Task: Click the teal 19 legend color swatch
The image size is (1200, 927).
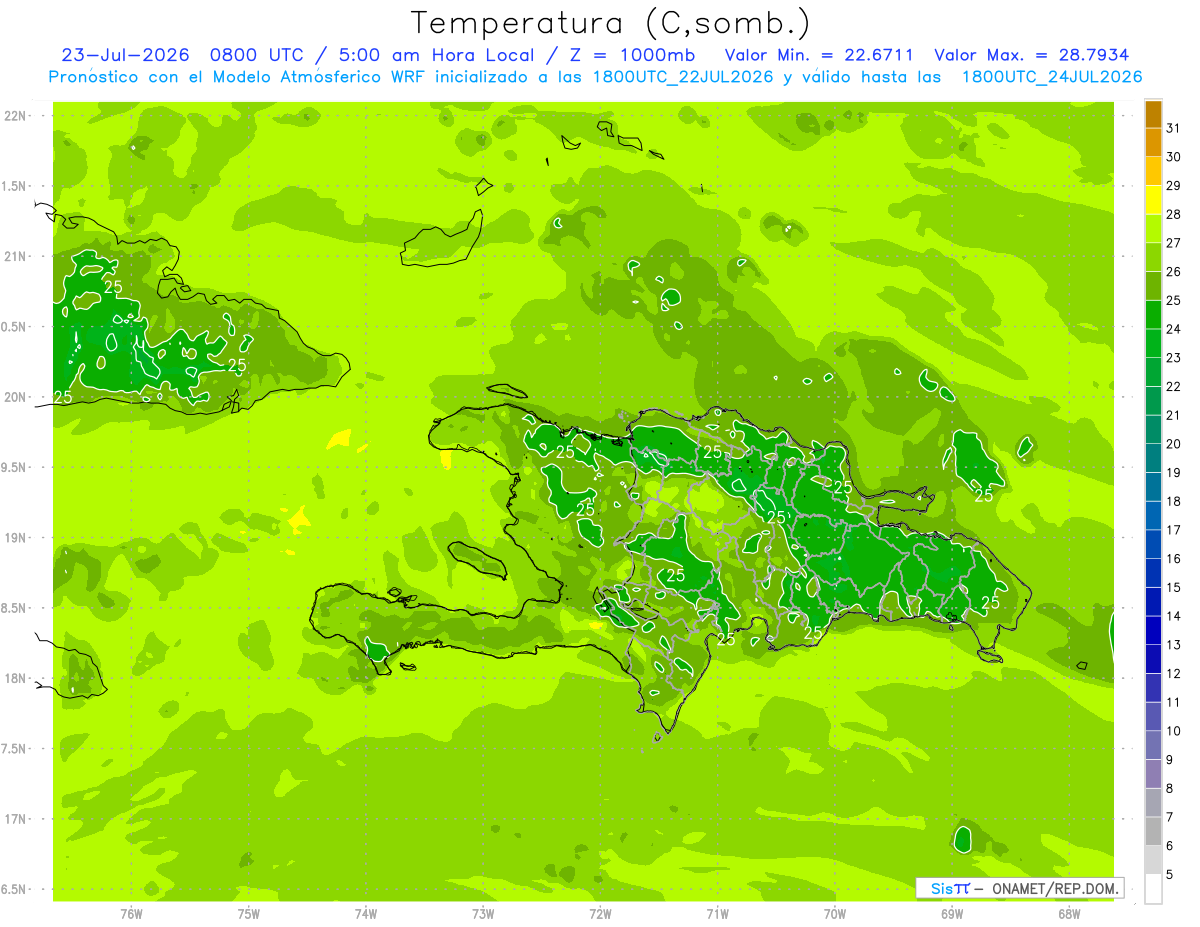Action: pos(1153,459)
